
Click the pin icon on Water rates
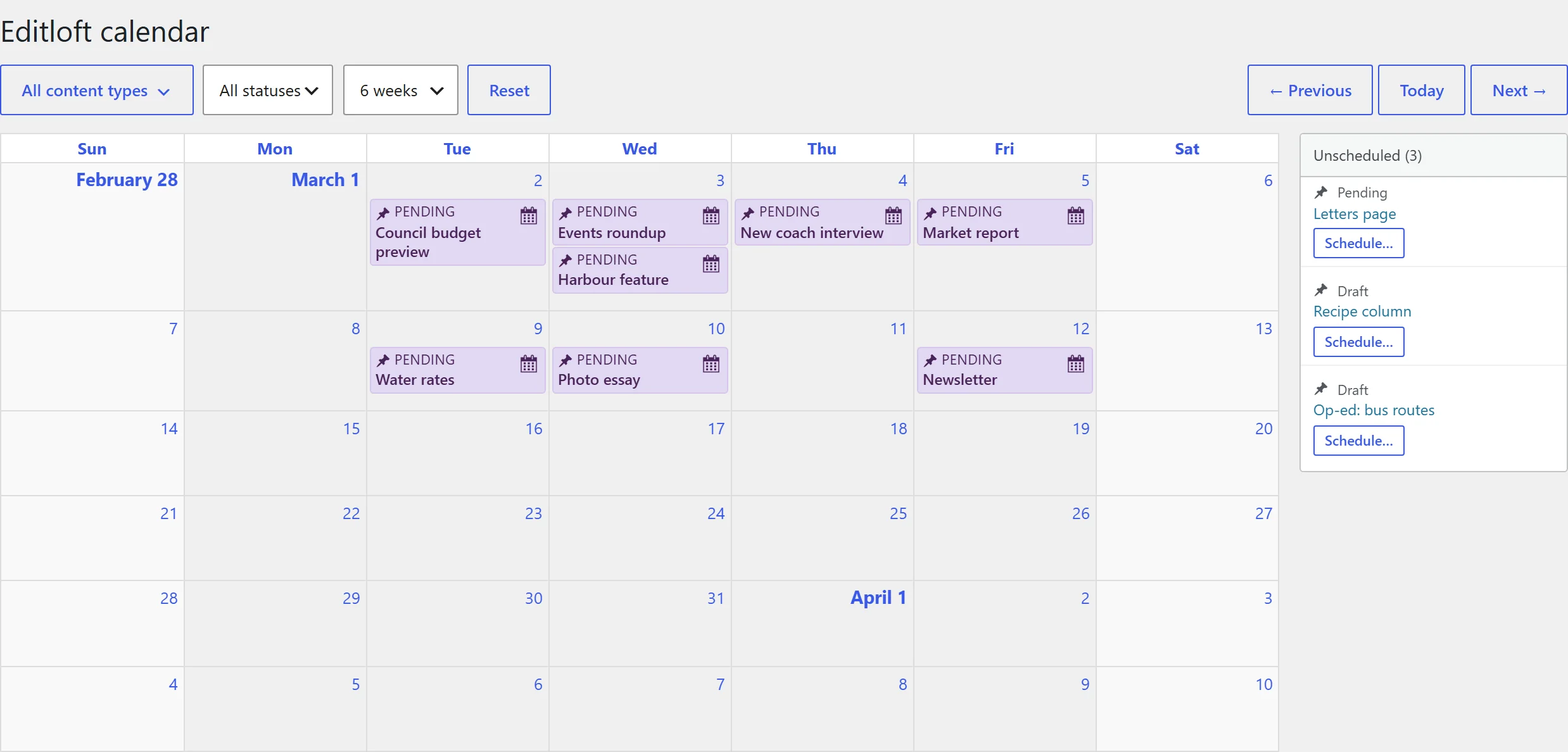pos(383,361)
